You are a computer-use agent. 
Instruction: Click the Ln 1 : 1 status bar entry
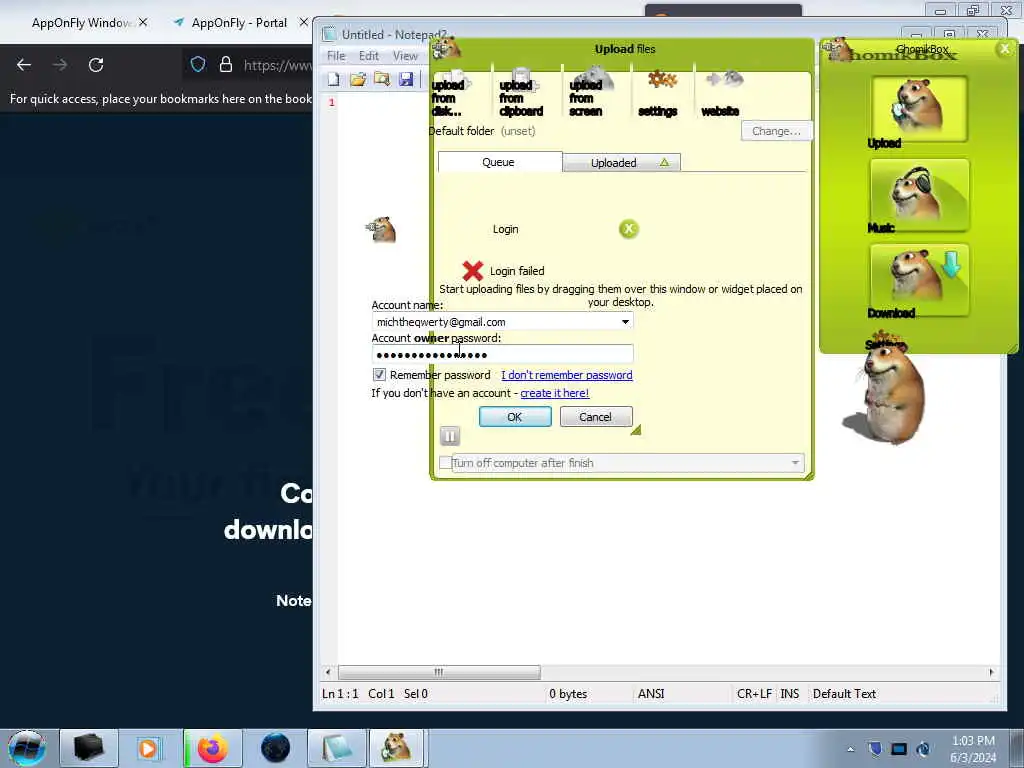(340, 694)
